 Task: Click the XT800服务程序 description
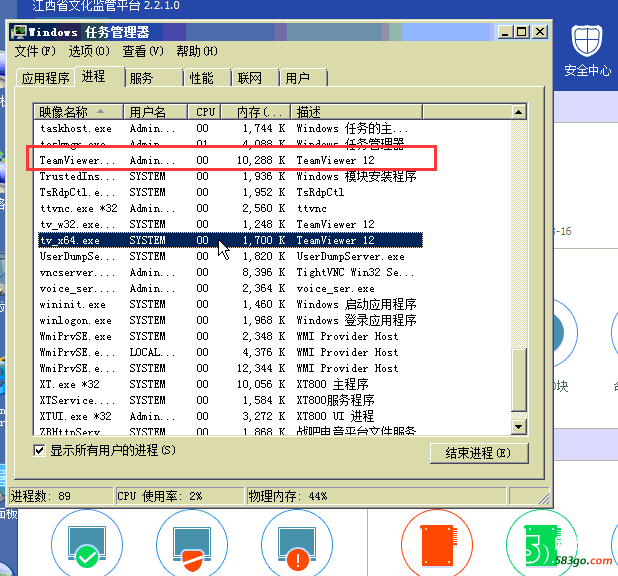pyautogui.click(x=335, y=401)
